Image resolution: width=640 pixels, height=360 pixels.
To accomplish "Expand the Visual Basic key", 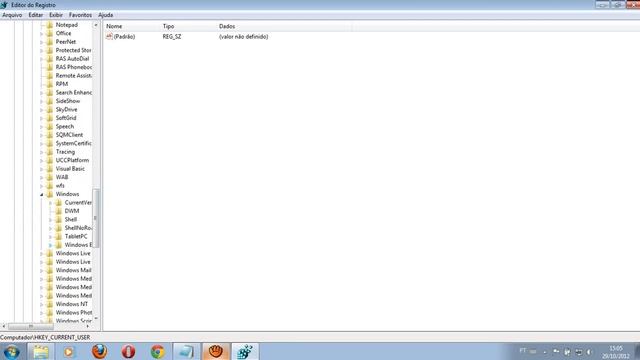I will tap(42, 169).
